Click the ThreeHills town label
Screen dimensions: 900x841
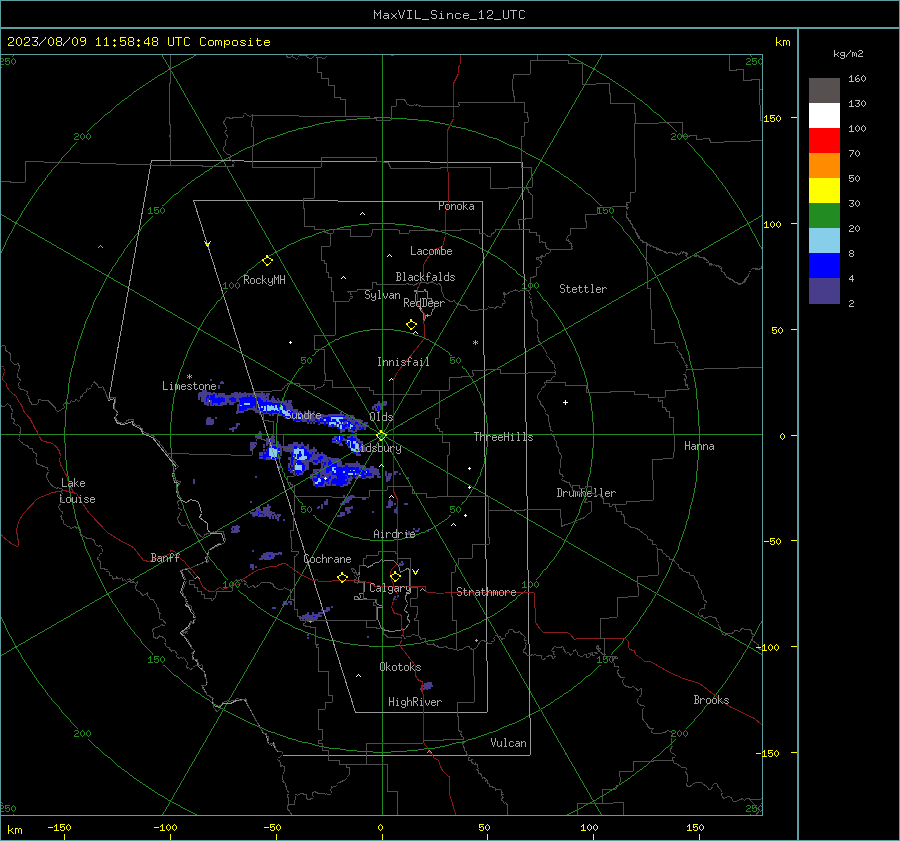pos(503,437)
